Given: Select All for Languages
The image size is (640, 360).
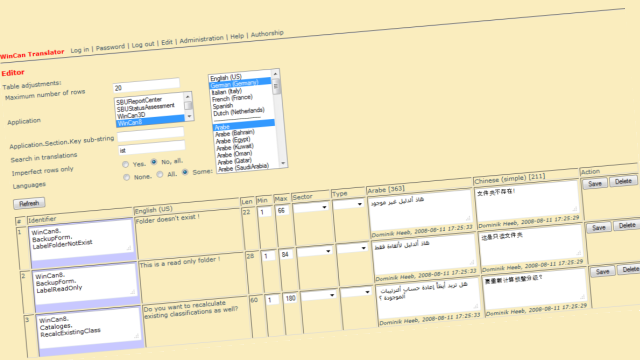Looking at the screenshot, I should tap(160, 175).
